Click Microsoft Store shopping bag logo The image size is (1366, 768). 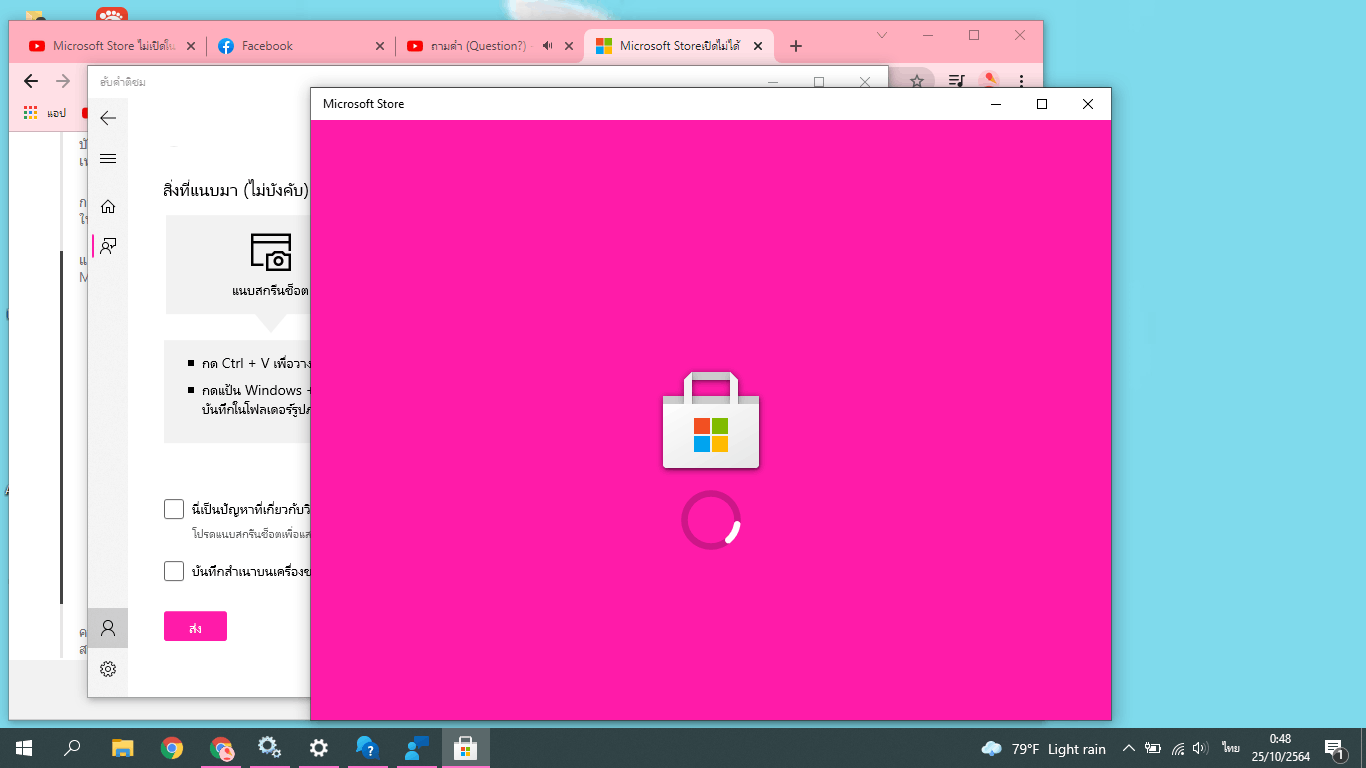(x=711, y=420)
